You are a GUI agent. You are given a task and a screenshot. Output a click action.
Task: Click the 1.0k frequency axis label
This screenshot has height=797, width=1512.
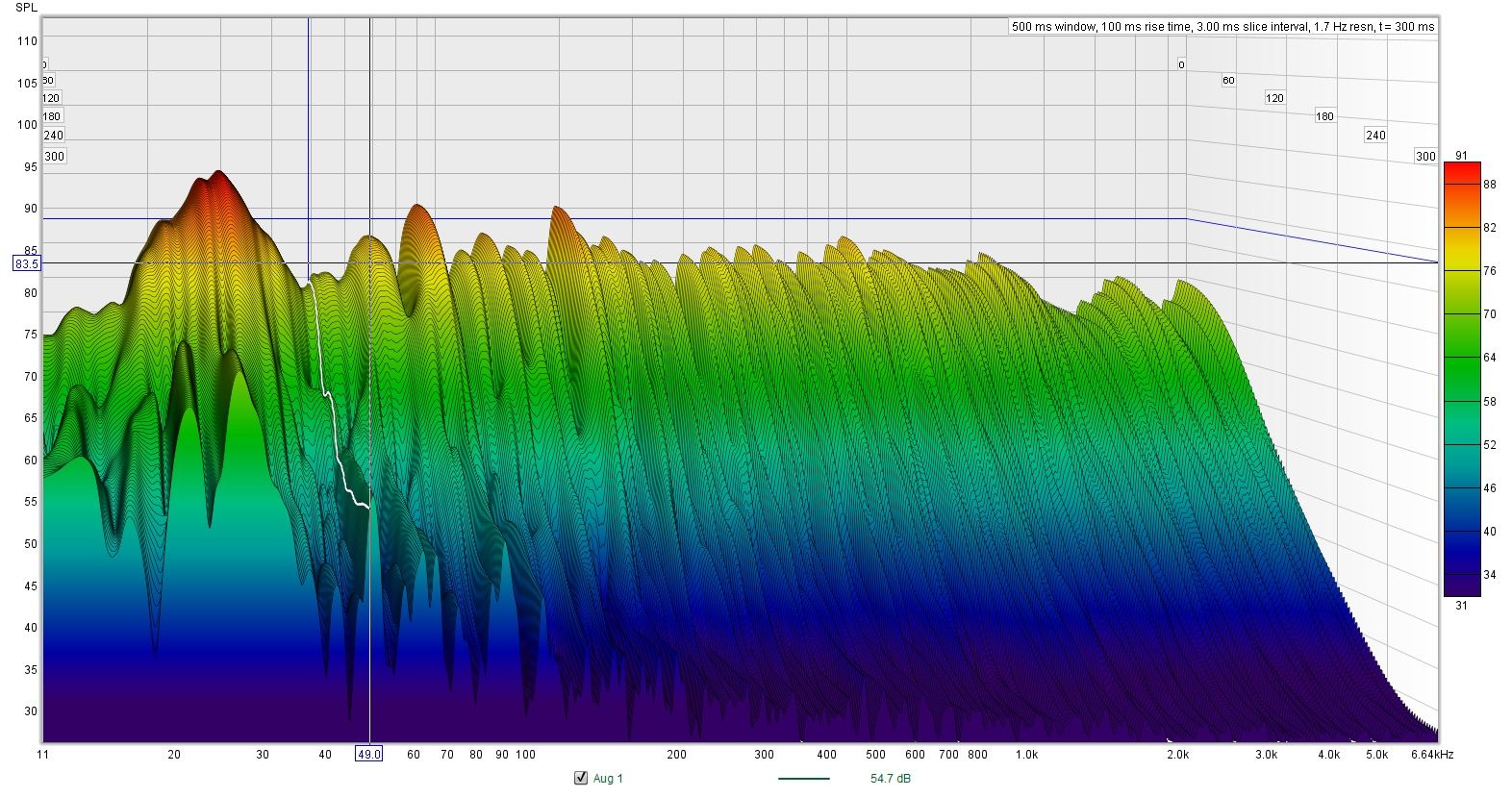(x=1026, y=755)
